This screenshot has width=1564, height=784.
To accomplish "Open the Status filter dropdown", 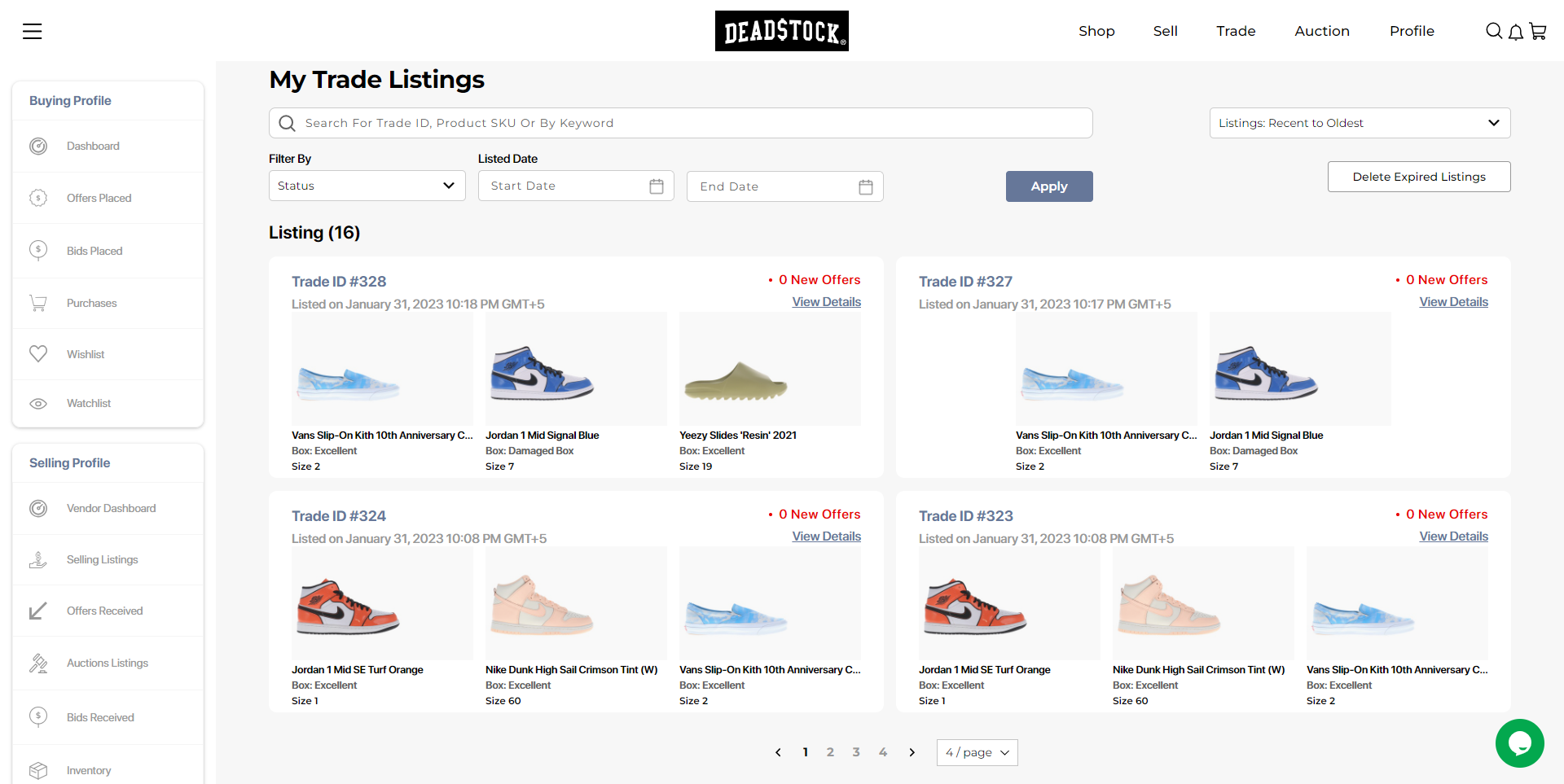I will click(x=367, y=186).
